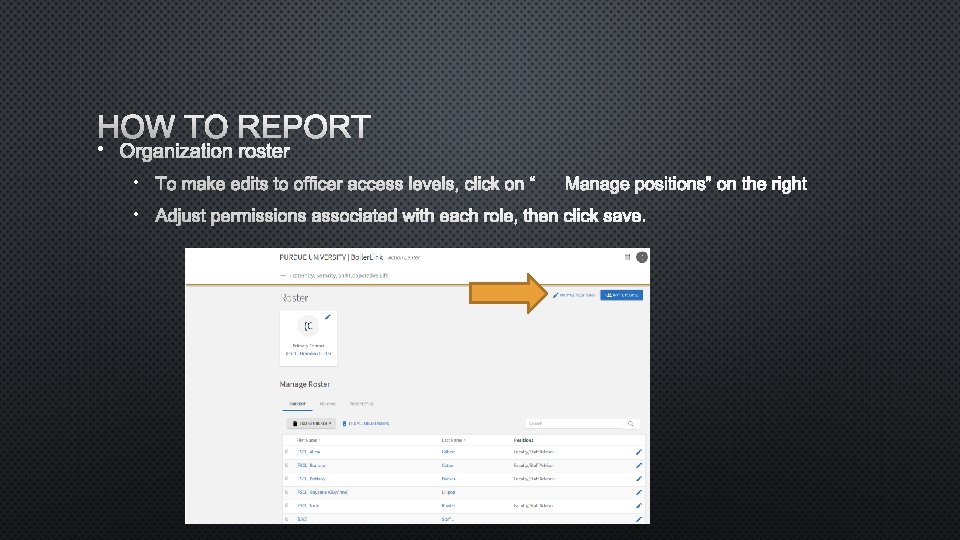Click the blue Invite People button
This screenshot has height=540, width=960.
[x=621, y=295]
